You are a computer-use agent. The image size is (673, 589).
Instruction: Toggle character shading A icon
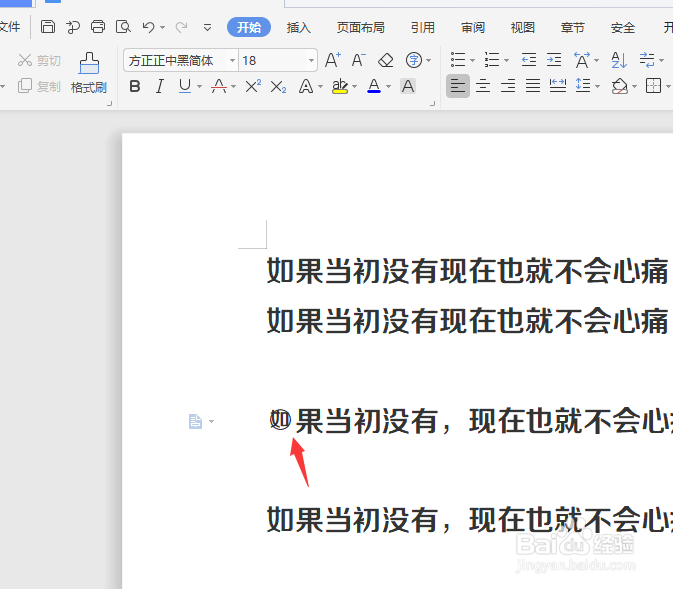click(408, 86)
